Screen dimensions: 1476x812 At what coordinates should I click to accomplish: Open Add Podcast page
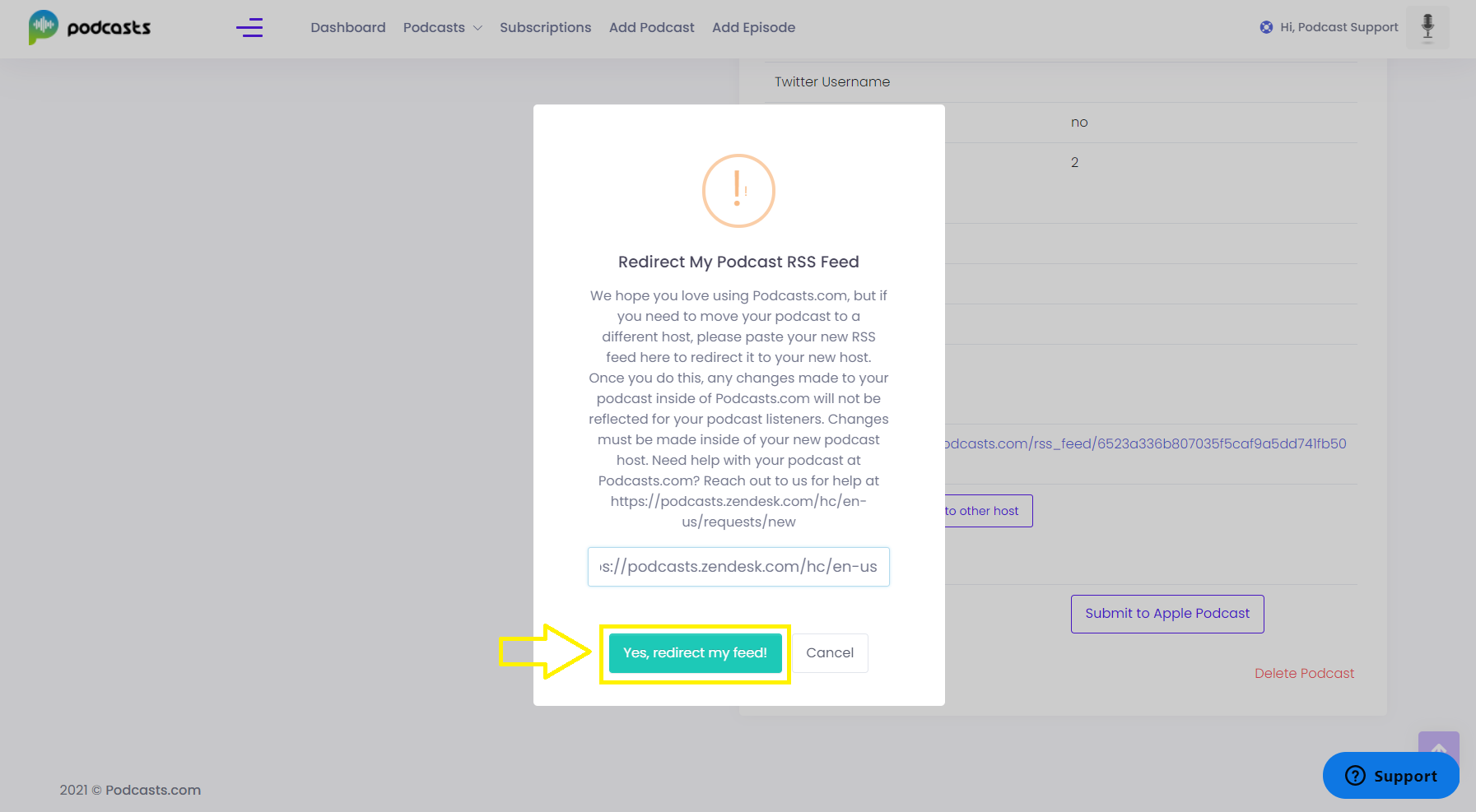[652, 27]
